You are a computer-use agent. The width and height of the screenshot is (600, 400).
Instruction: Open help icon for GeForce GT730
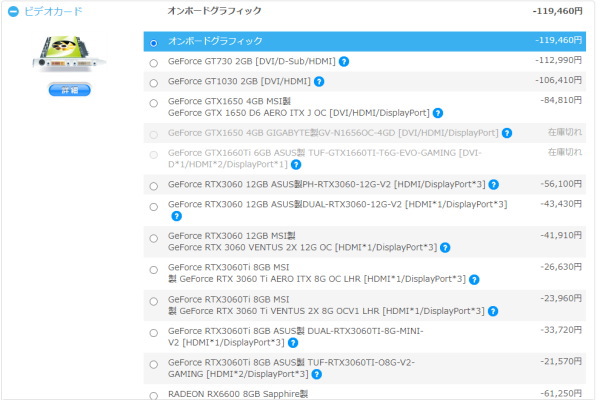344,62
